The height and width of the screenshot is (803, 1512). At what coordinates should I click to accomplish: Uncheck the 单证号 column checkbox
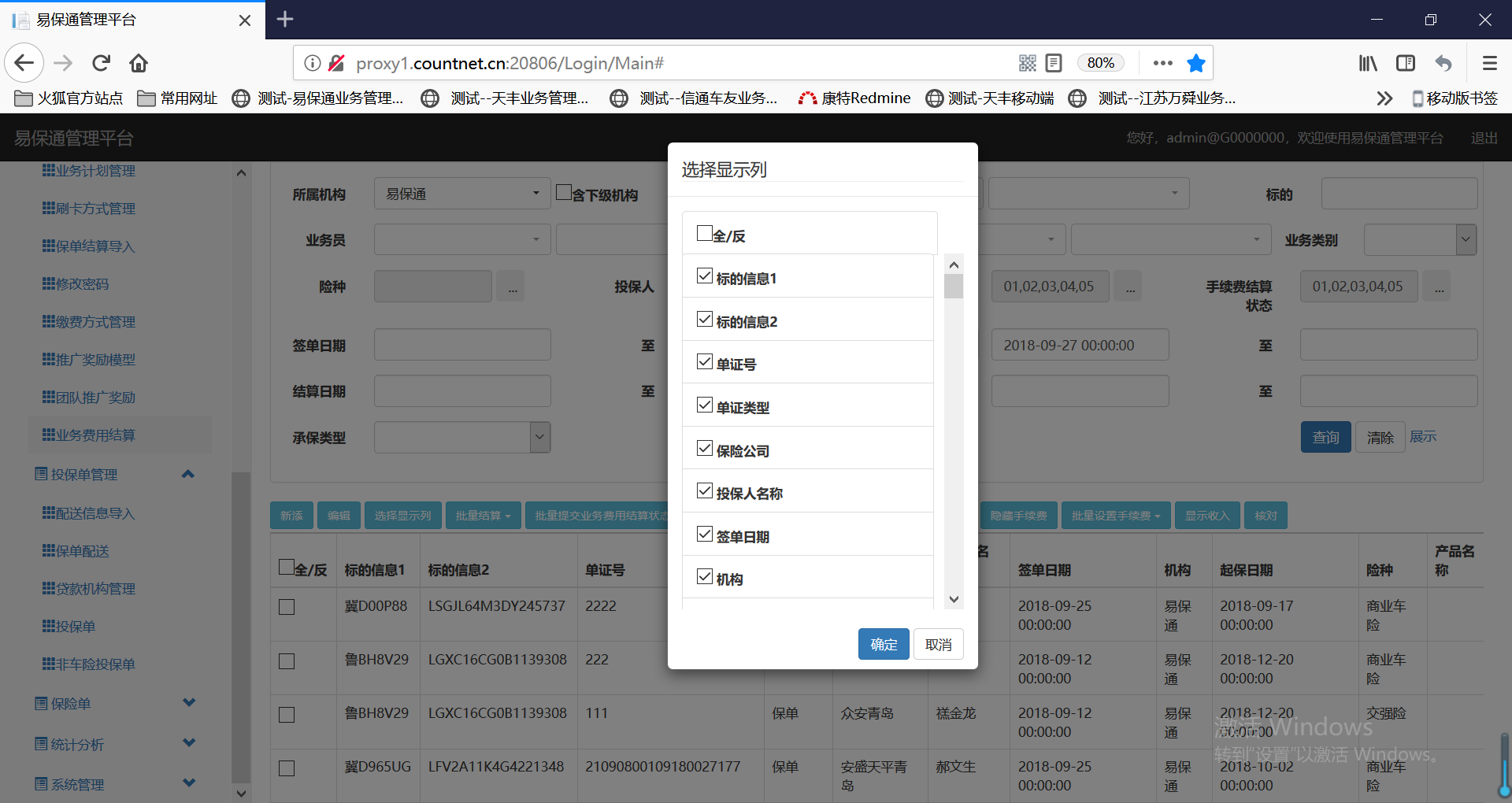click(x=705, y=362)
